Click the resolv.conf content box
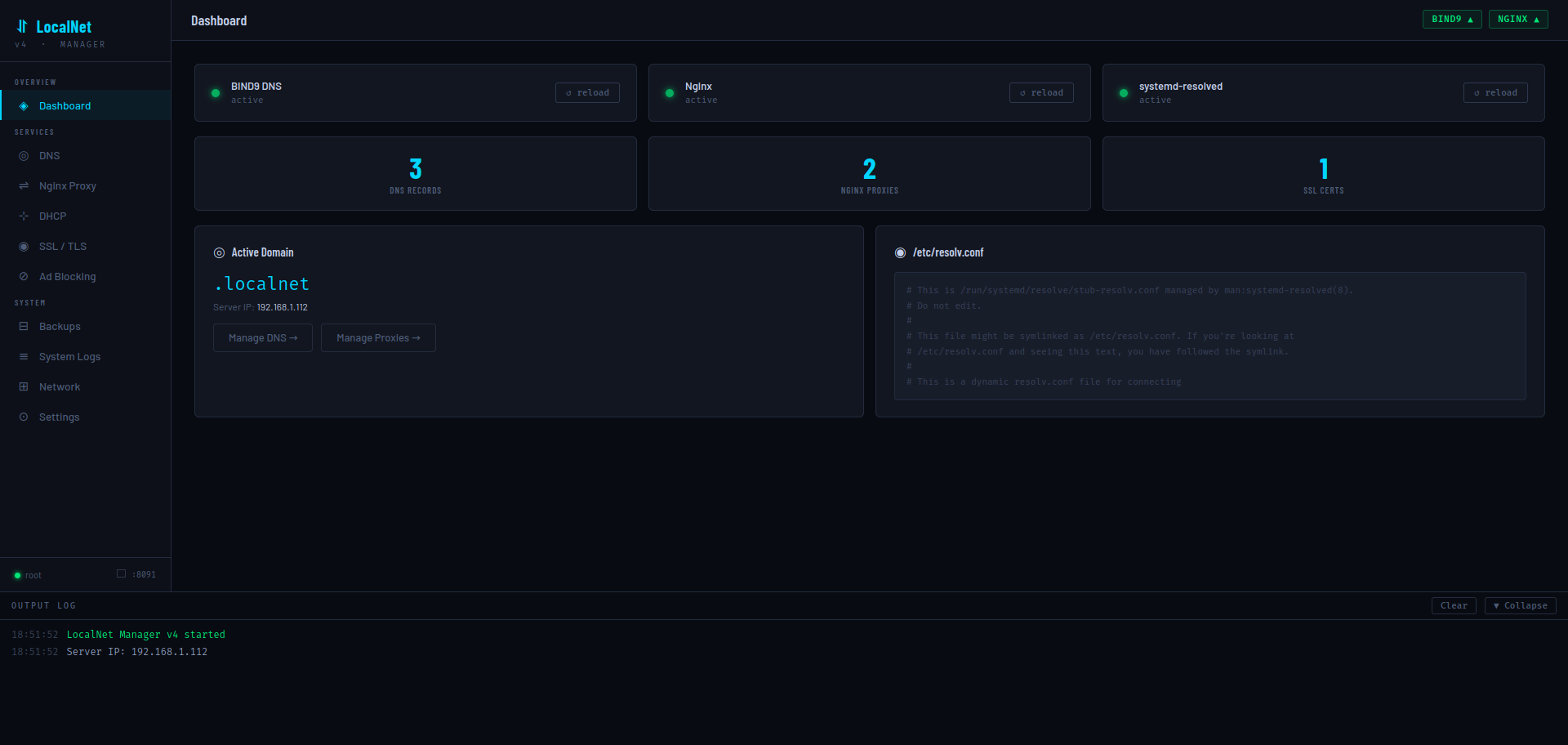This screenshot has height=745, width=1568. tap(1209, 336)
